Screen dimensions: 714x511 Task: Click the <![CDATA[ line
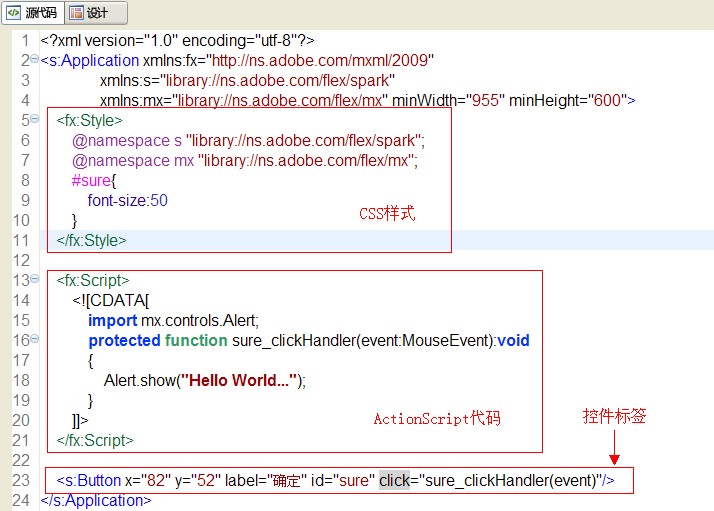pyautogui.click(x=111, y=301)
